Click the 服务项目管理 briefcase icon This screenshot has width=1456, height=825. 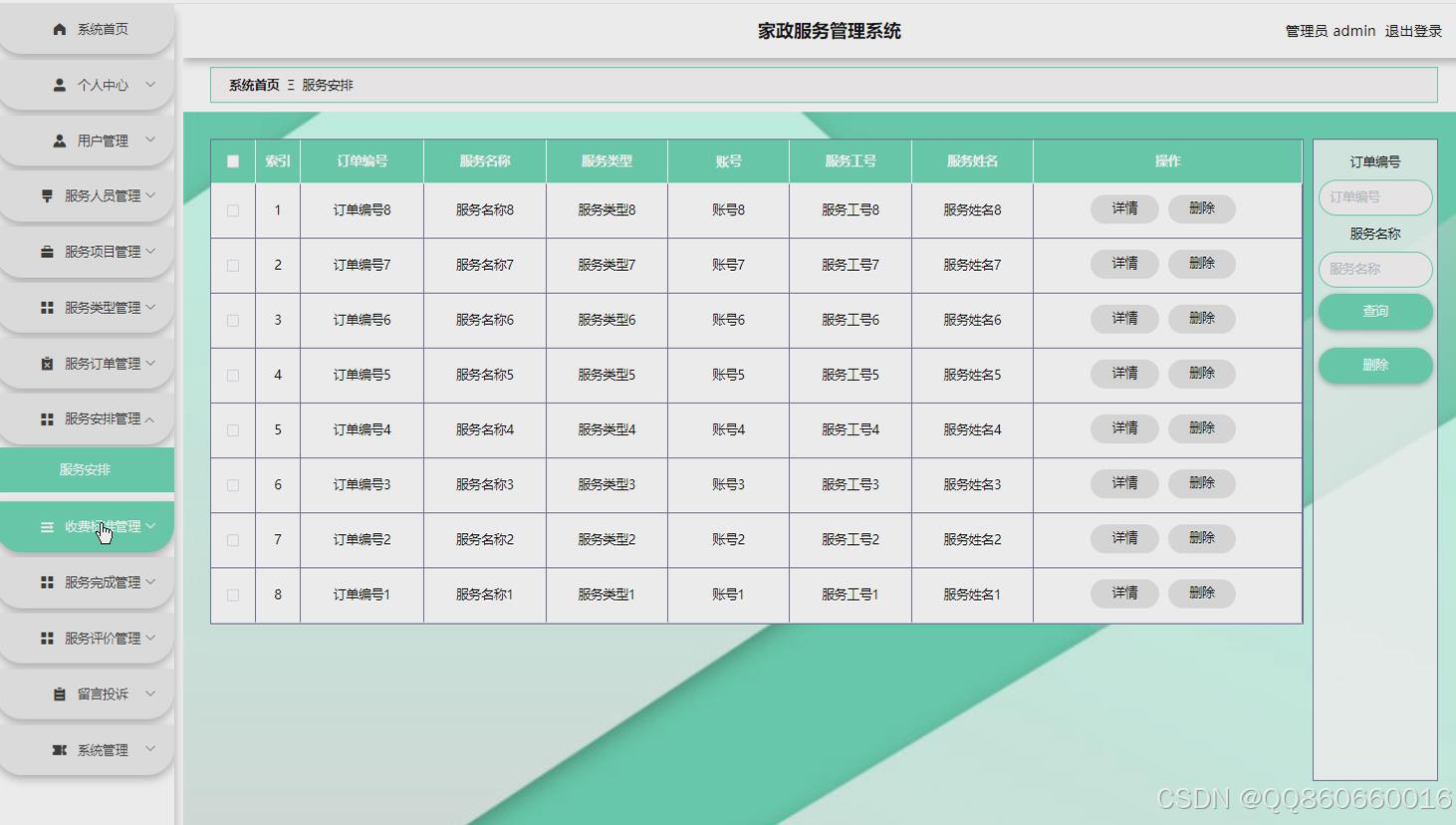click(45, 252)
